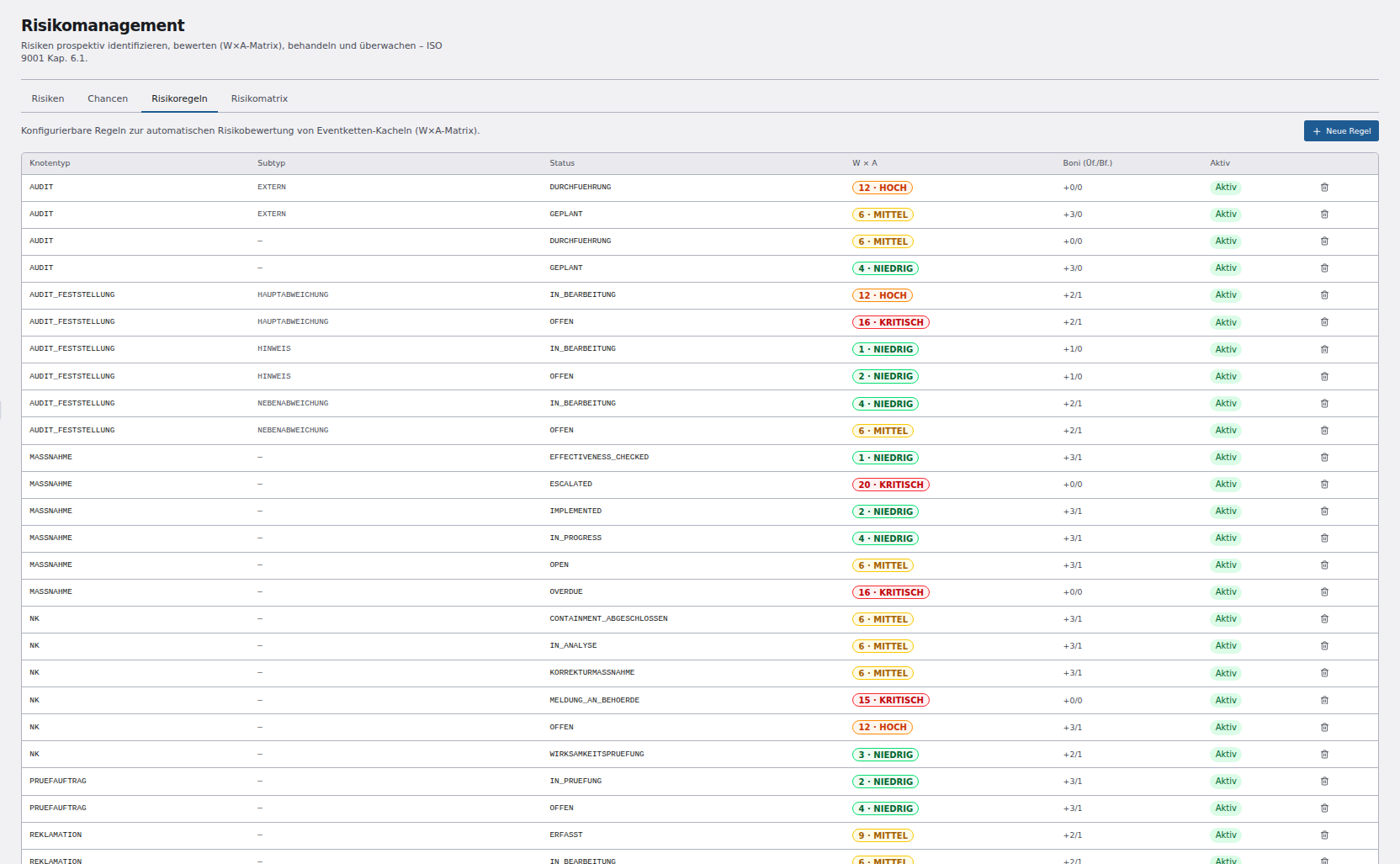
Task: Delete PRUEFAUFTRAG OFFEN rule
Action: point(1324,808)
